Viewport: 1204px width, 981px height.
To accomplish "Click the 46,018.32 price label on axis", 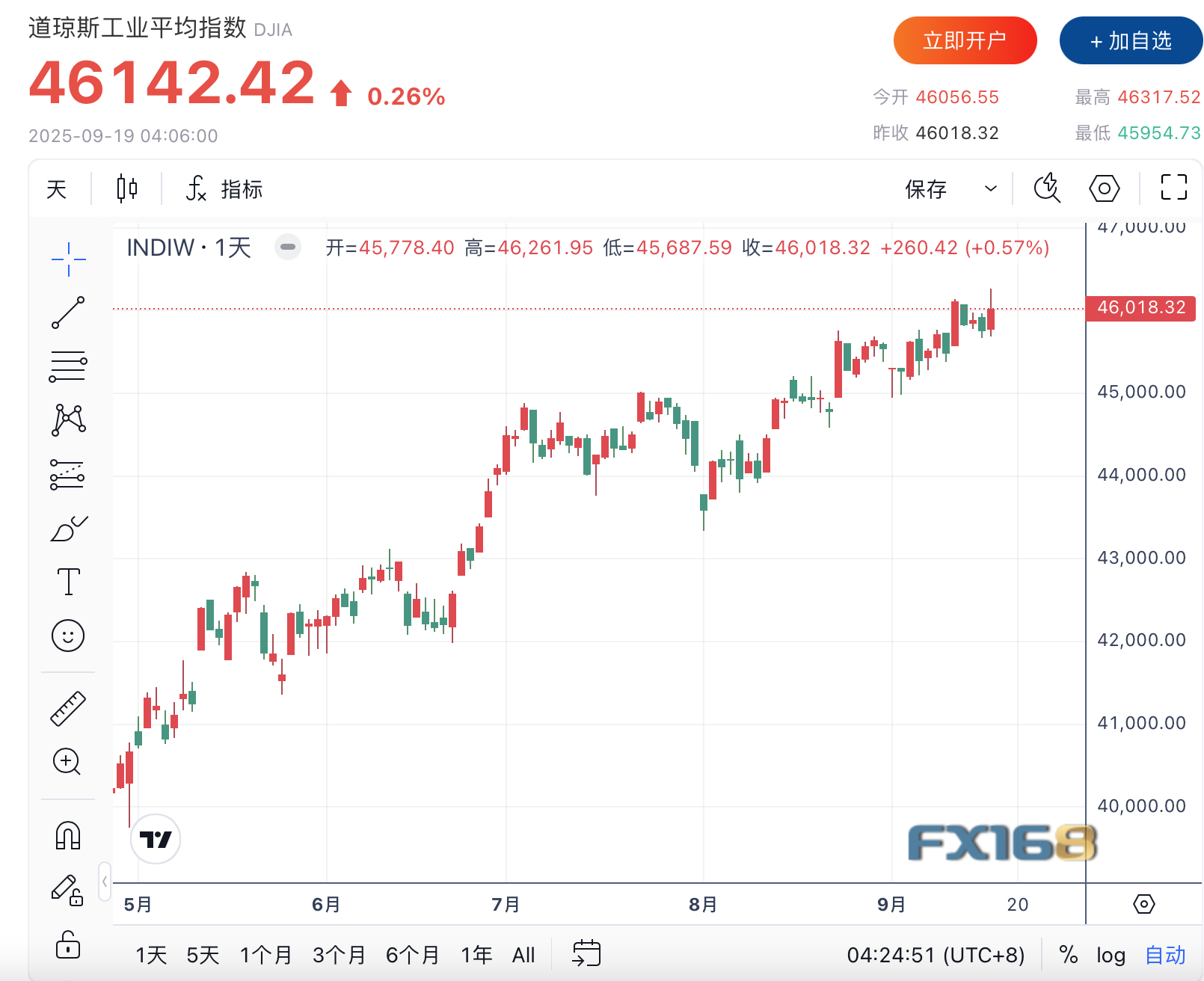I will tap(1140, 308).
